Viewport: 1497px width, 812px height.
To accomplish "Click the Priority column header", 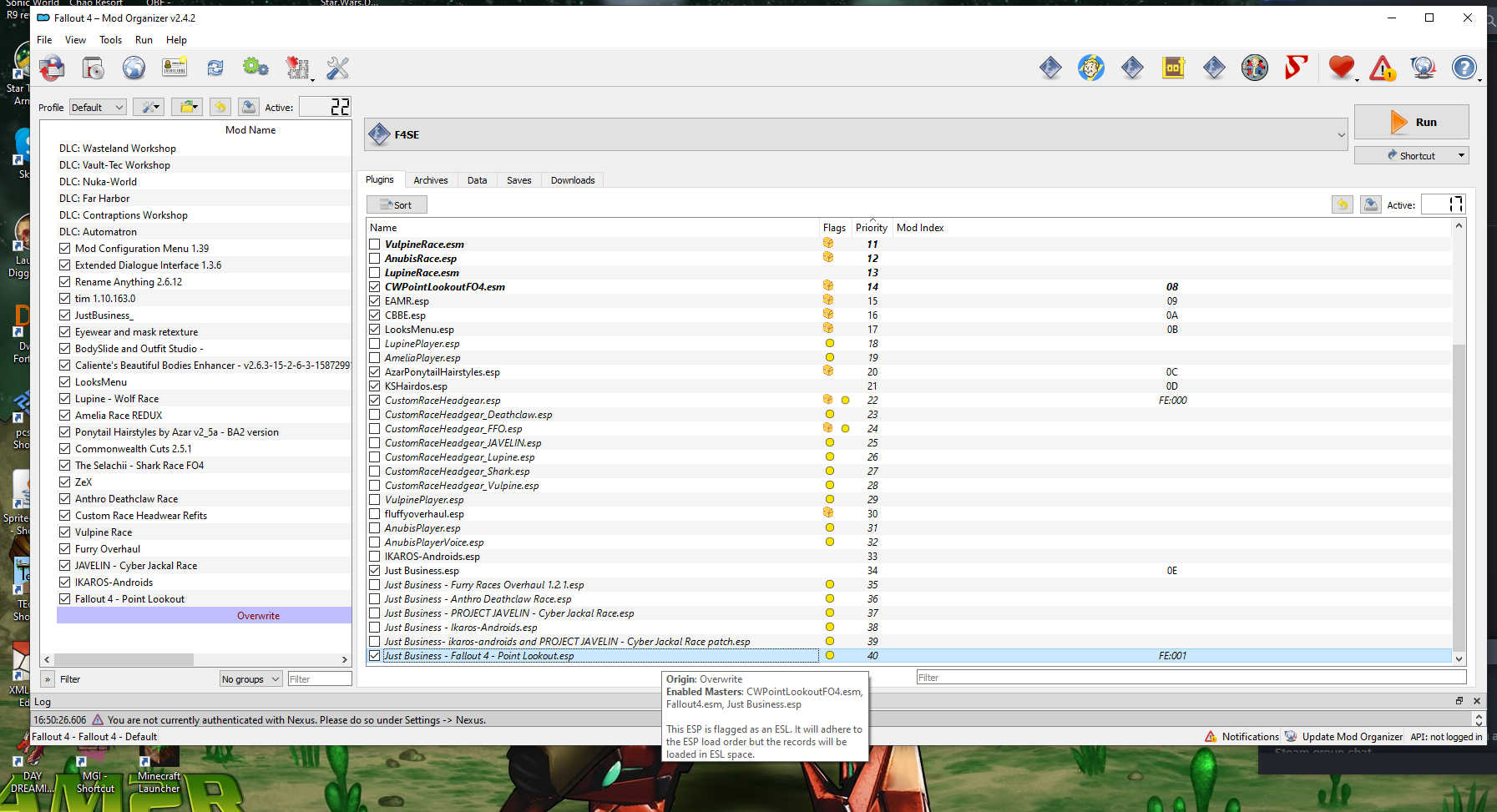I will pyautogui.click(x=872, y=227).
